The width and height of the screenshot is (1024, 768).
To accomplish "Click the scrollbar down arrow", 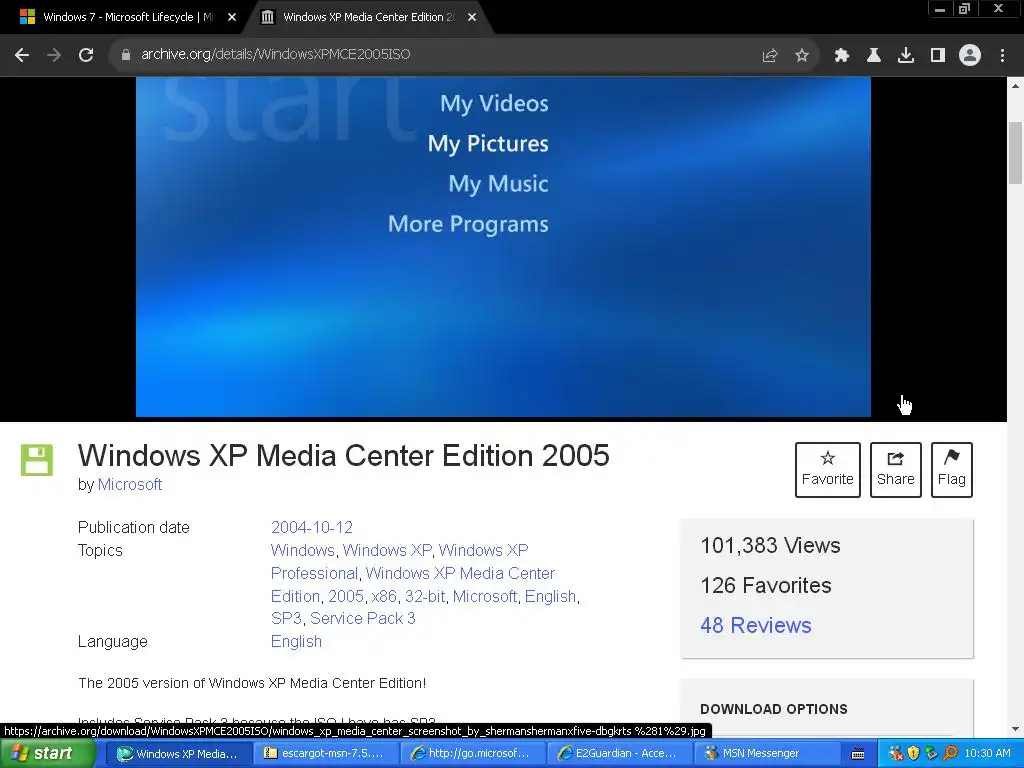I will 1016,729.
